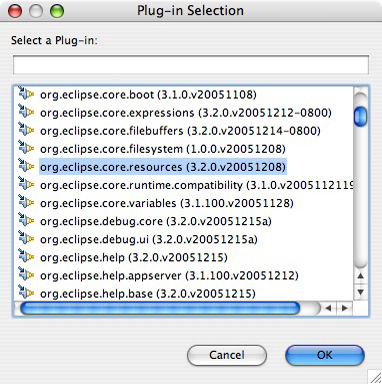
Task: Select org.eclipse.core.filesystem plug-in entry
Action: (163, 149)
